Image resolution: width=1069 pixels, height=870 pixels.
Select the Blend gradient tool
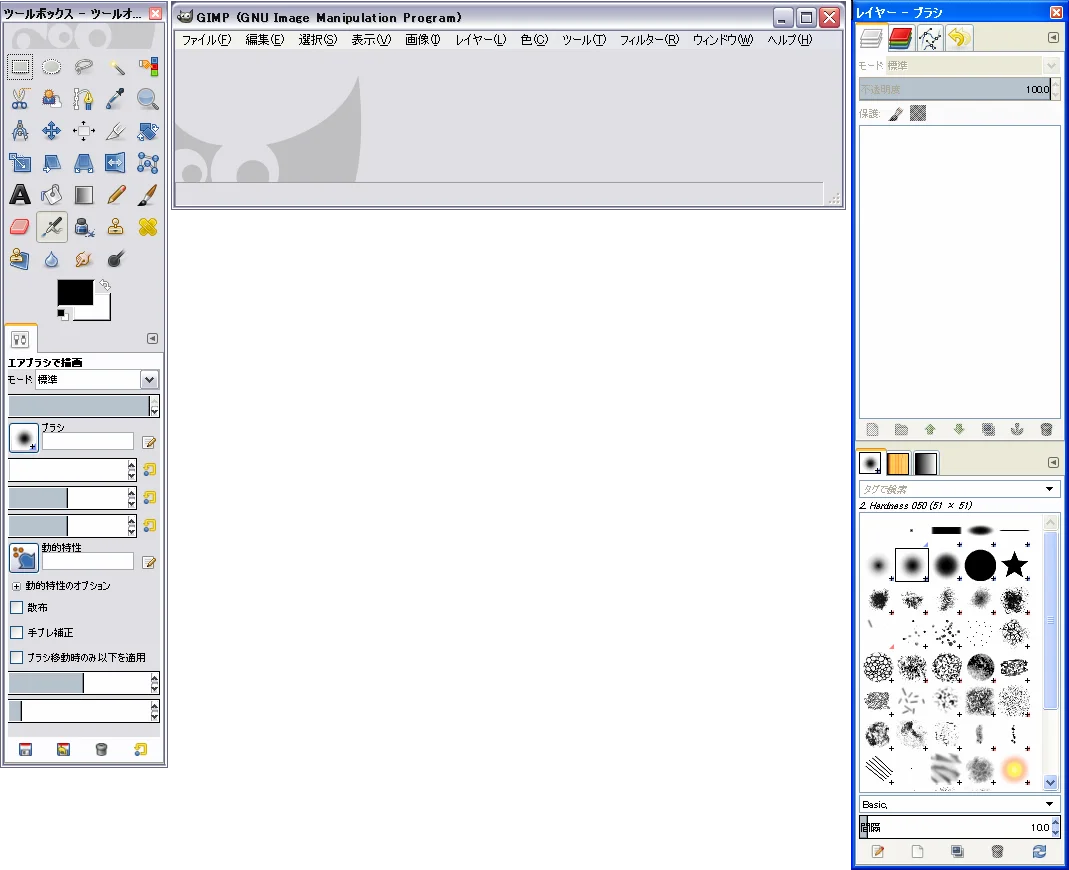coord(84,195)
